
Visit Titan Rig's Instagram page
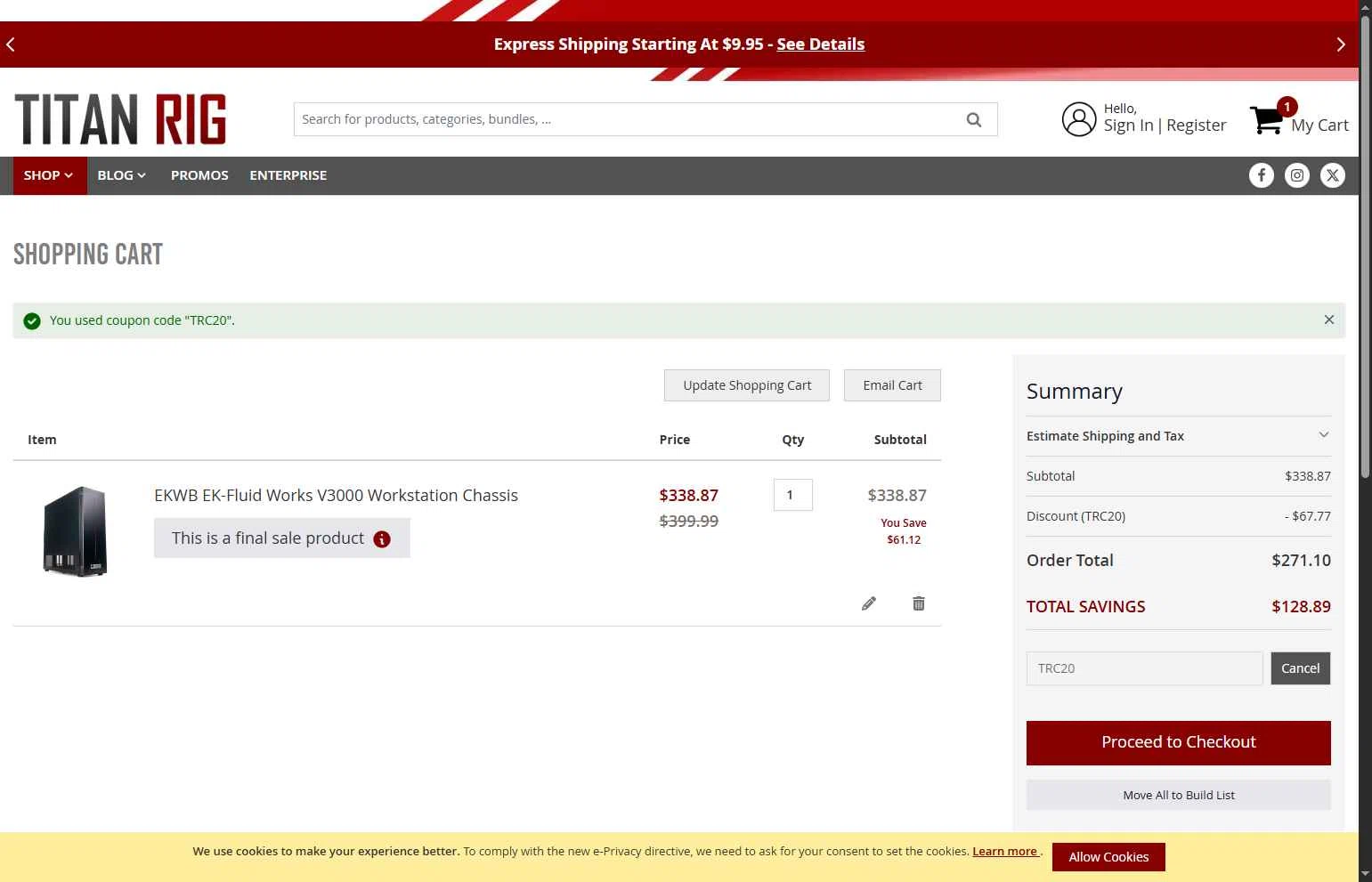[x=1297, y=175]
